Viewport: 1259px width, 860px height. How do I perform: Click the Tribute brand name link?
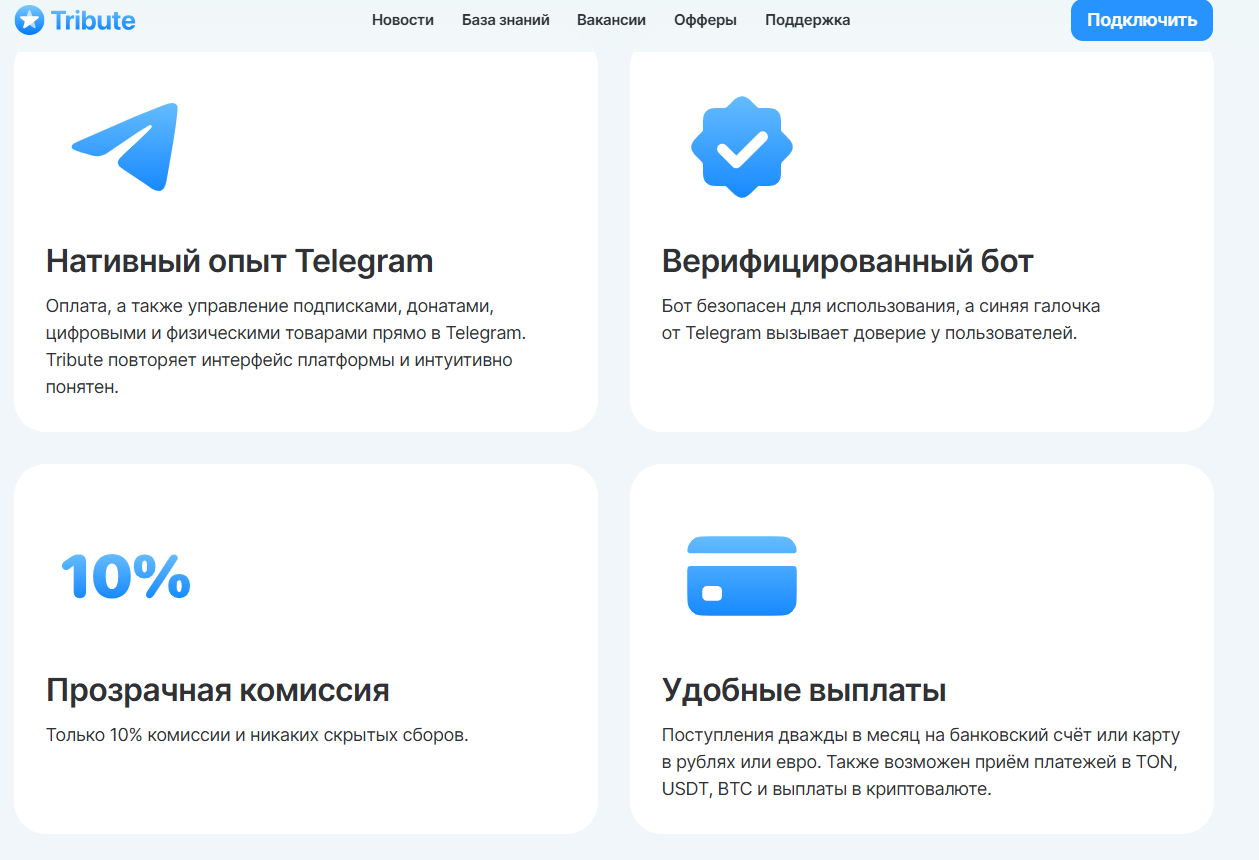[x=93, y=20]
